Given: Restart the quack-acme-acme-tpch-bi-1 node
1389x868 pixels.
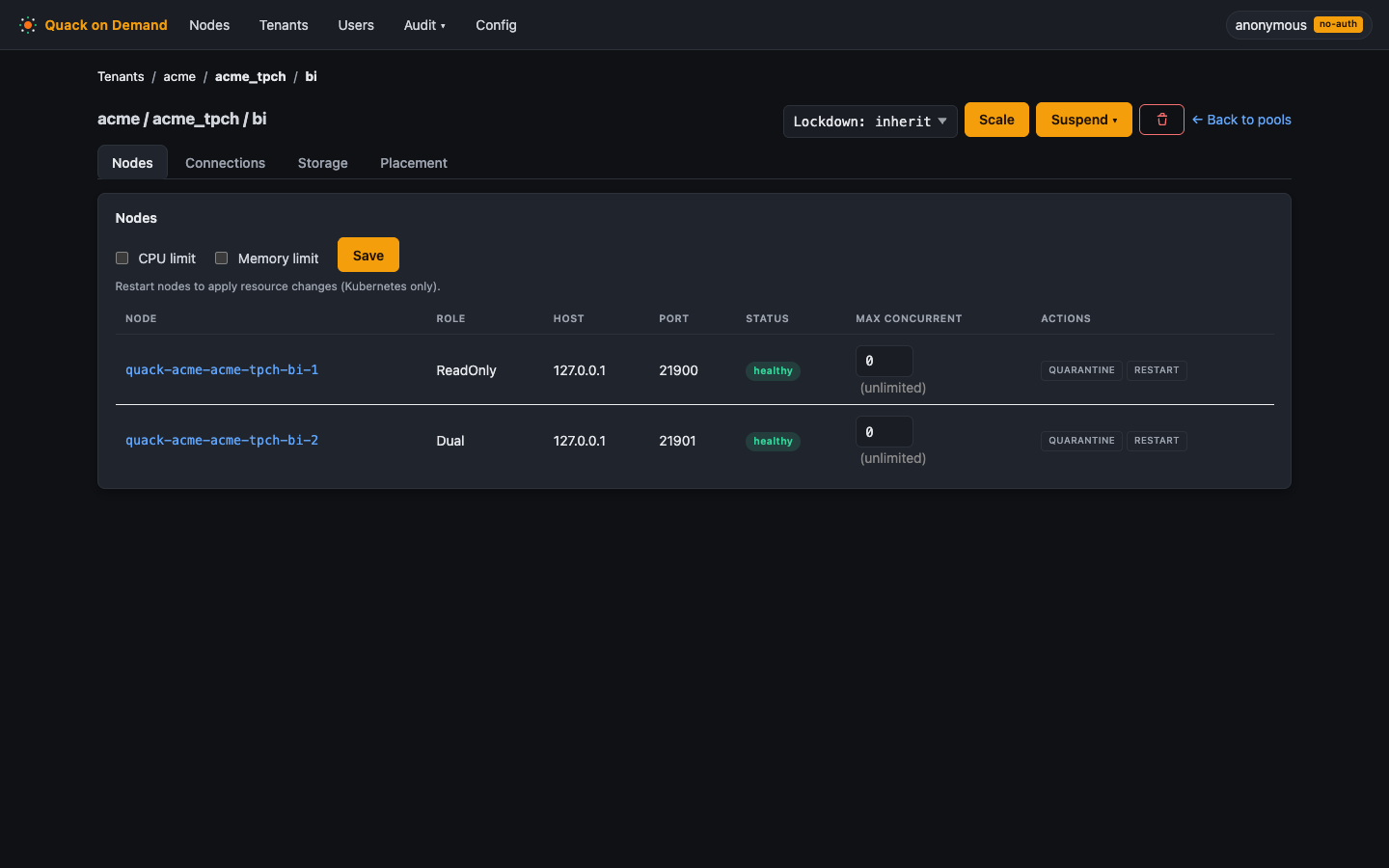Looking at the screenshot, I should click(x=1157, y=370).
